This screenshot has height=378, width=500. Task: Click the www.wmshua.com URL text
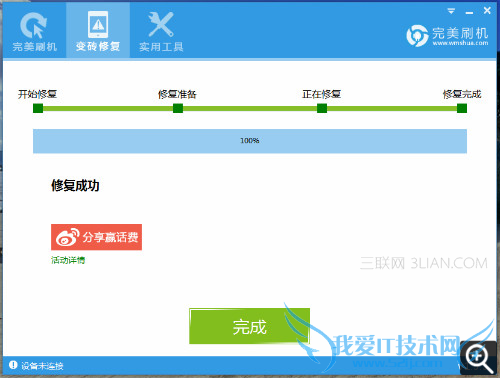coord(460,43)
